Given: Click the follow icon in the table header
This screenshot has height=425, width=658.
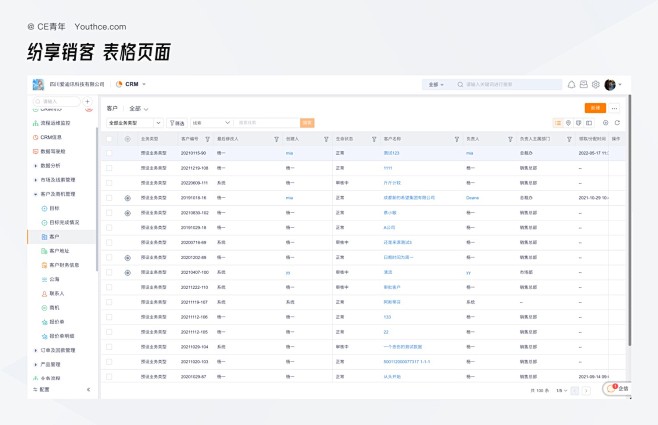Looking at the screenshot, I should [x=128, y=139].
